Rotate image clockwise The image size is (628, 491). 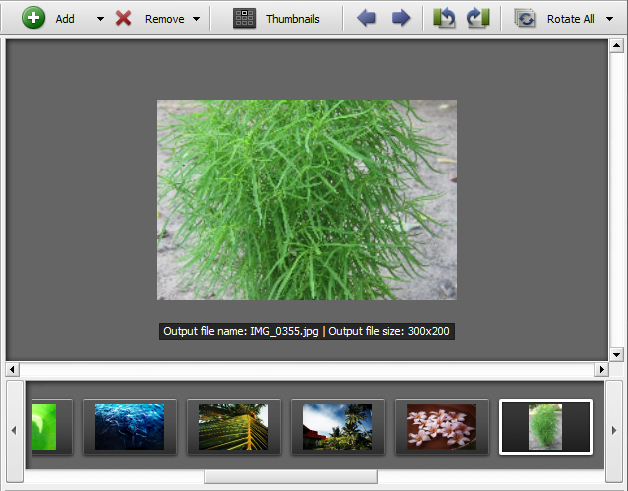[478, 18]
